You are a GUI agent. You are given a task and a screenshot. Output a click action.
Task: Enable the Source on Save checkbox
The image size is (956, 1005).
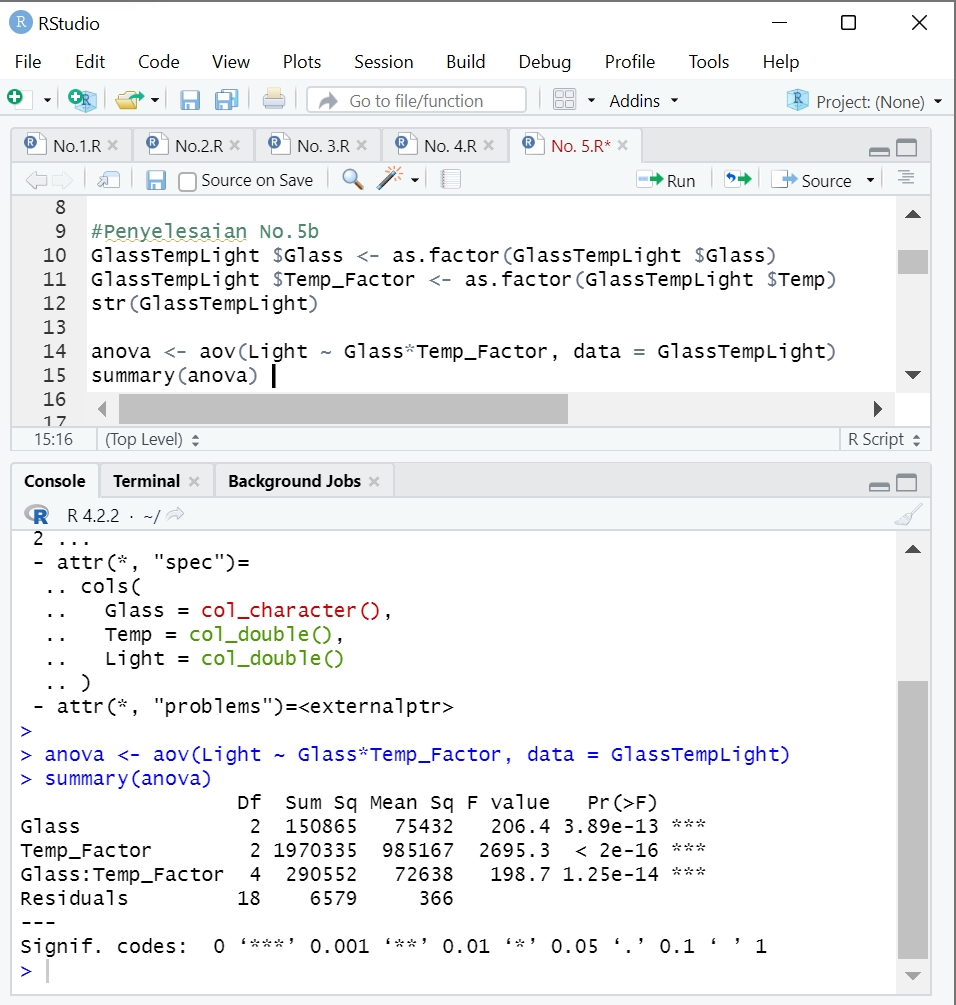187,180
